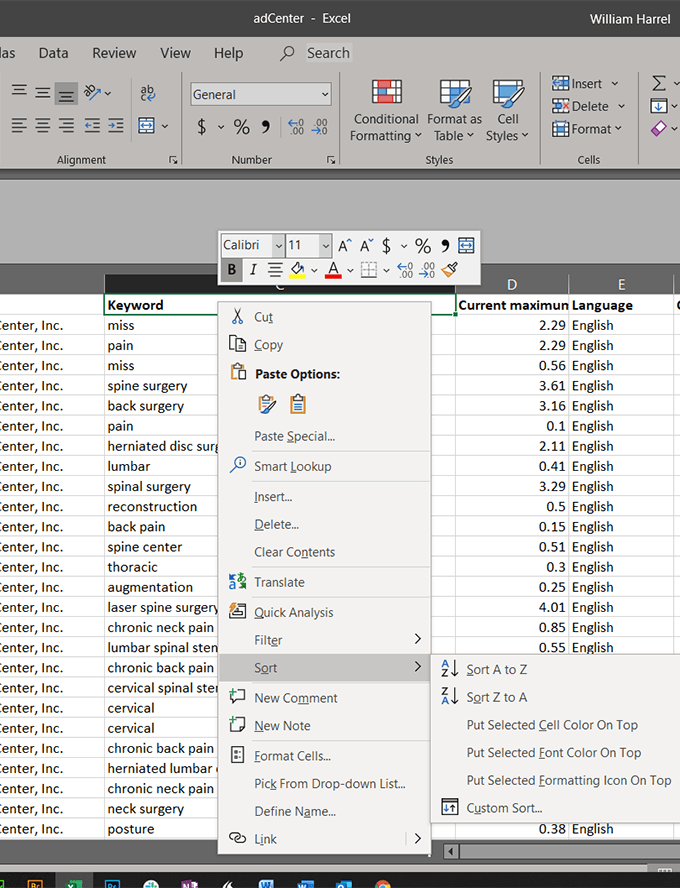Toggle Bold in the mini toolbar

pos(232,269)
